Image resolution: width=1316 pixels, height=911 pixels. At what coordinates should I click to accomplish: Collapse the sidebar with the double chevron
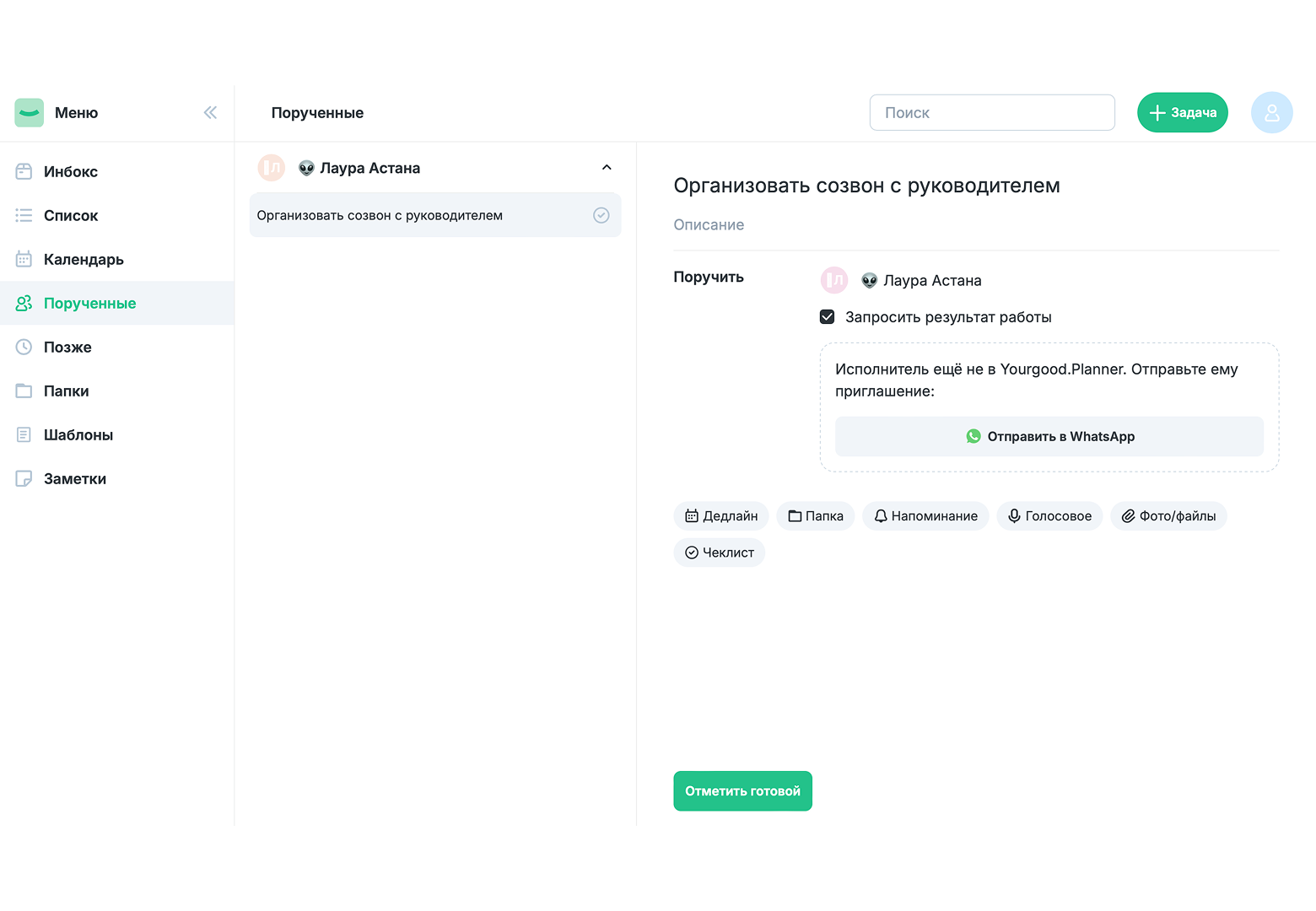pos(210,111)
